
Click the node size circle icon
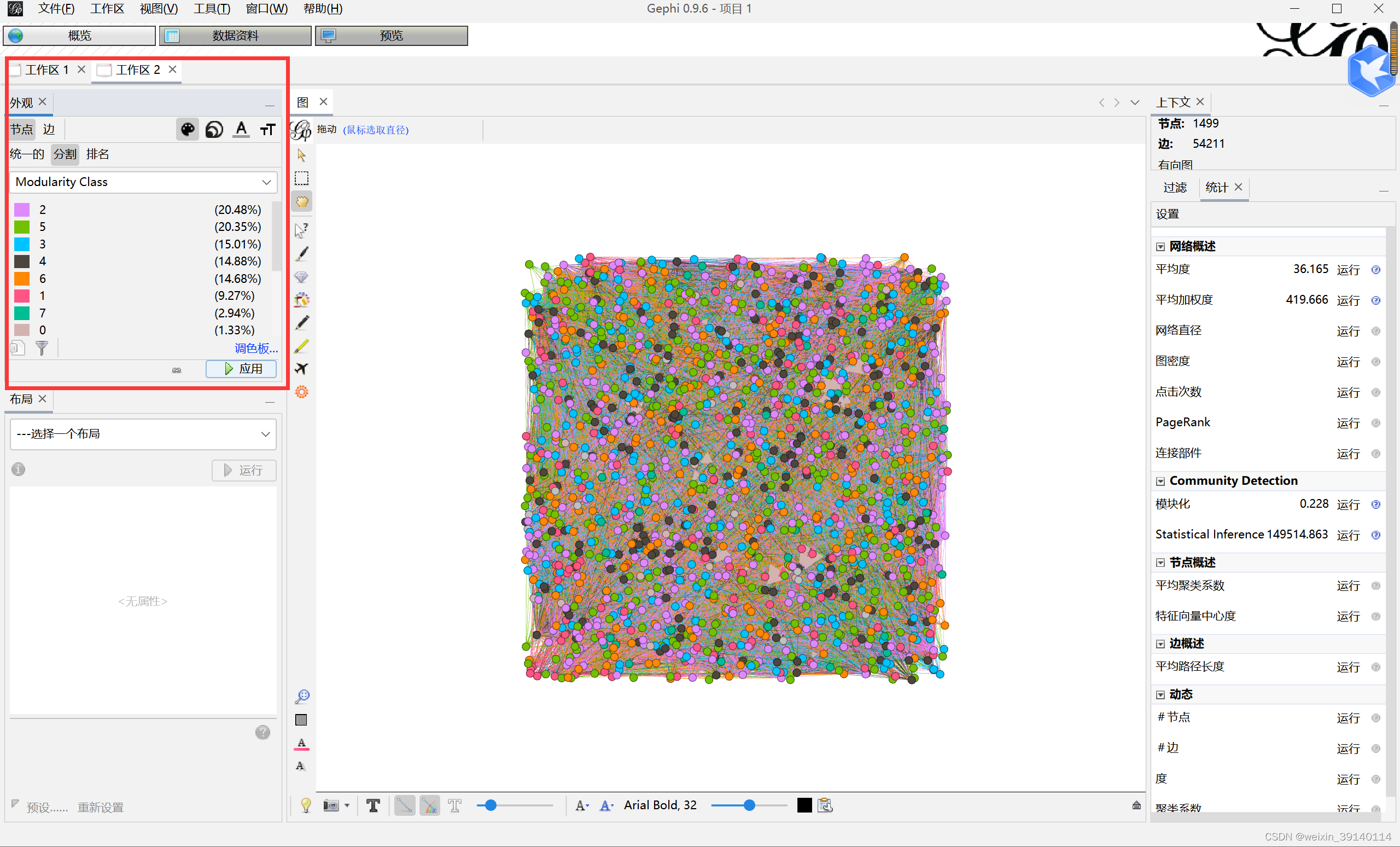[x=214, y=130]
